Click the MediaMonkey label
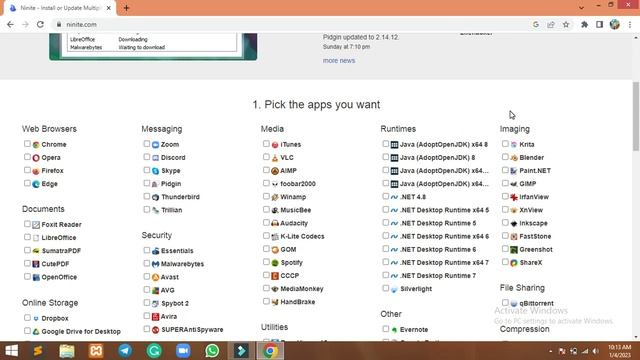Viewport: 640px width, 360px height. (302, 289)
